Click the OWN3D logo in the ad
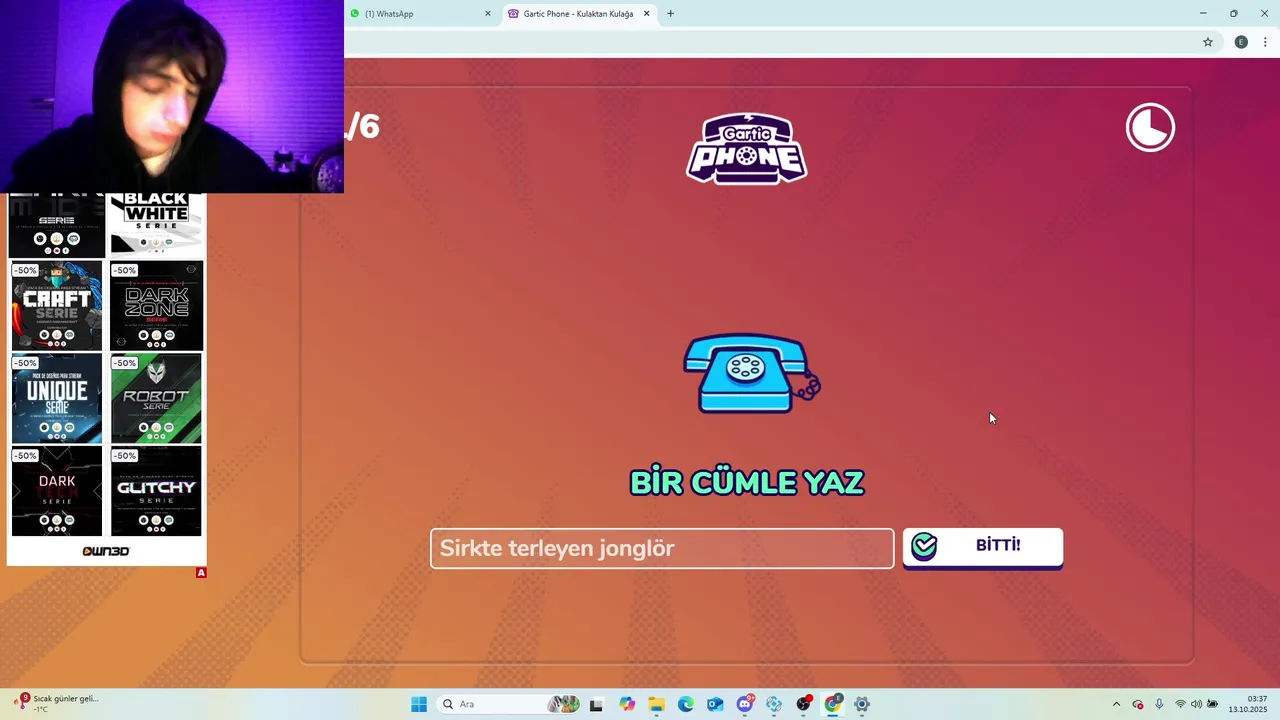The height and width of the screenshot is (720, 1280). (106, 551)
